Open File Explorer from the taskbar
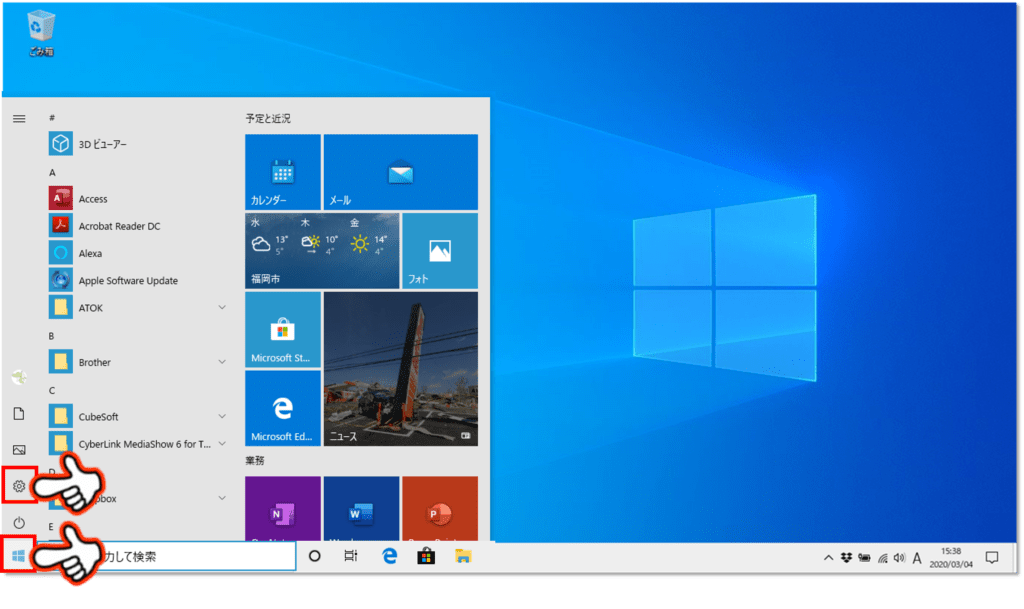 (x=462, y=556)
